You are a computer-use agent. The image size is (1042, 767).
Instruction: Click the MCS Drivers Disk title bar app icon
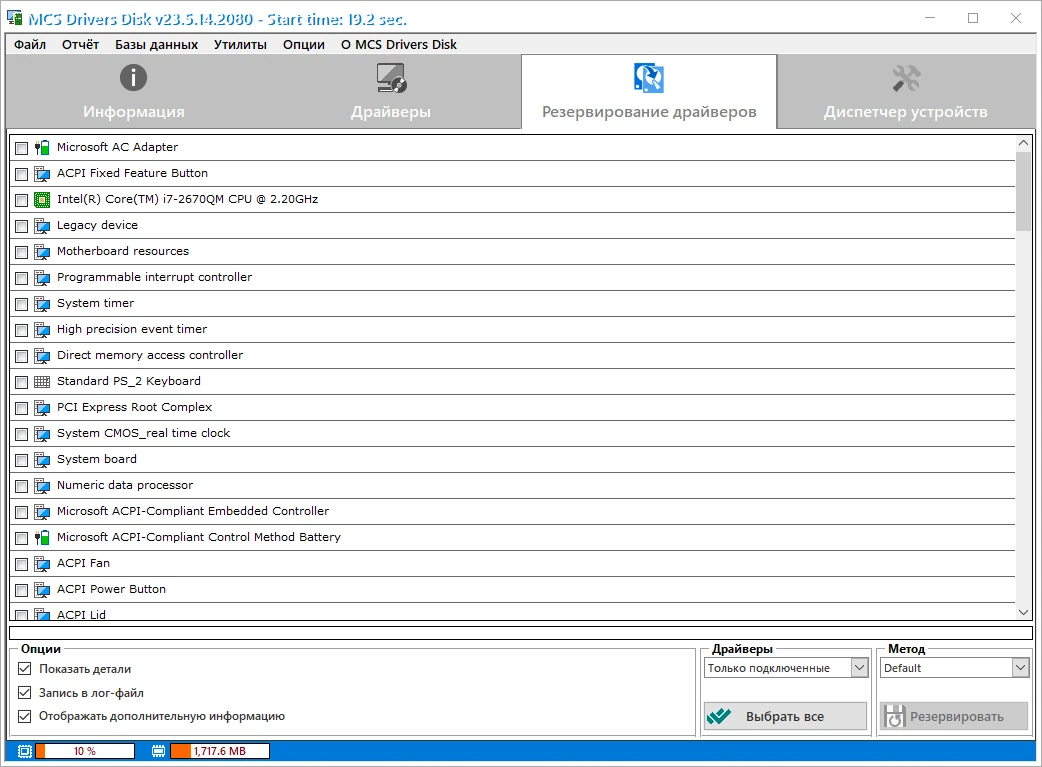point(15,17)
